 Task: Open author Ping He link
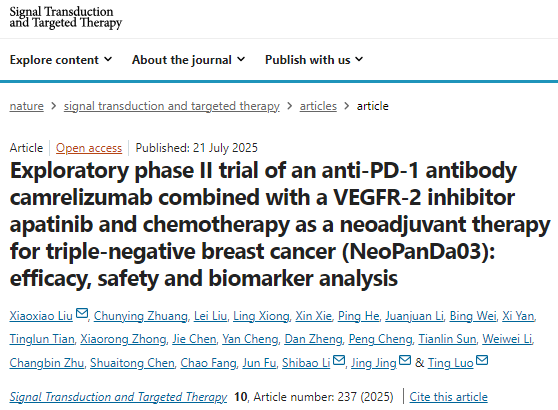pyautogui.click(x=358, y=316)
